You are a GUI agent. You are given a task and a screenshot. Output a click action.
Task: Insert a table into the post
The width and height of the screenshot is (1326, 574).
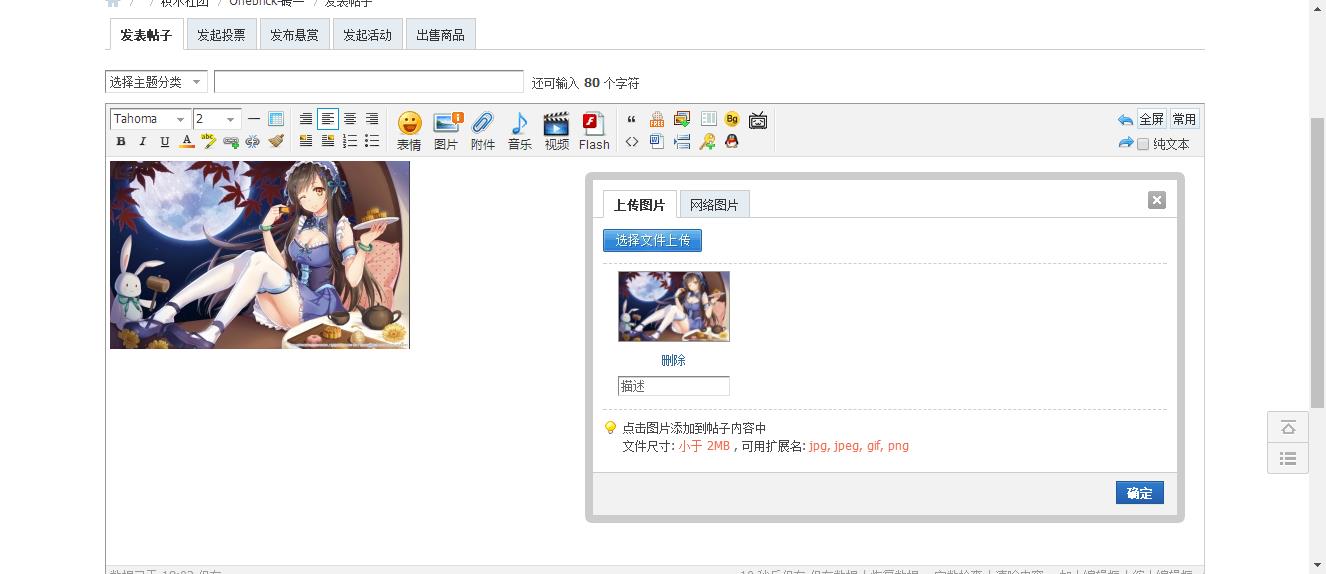pos(276,119)
